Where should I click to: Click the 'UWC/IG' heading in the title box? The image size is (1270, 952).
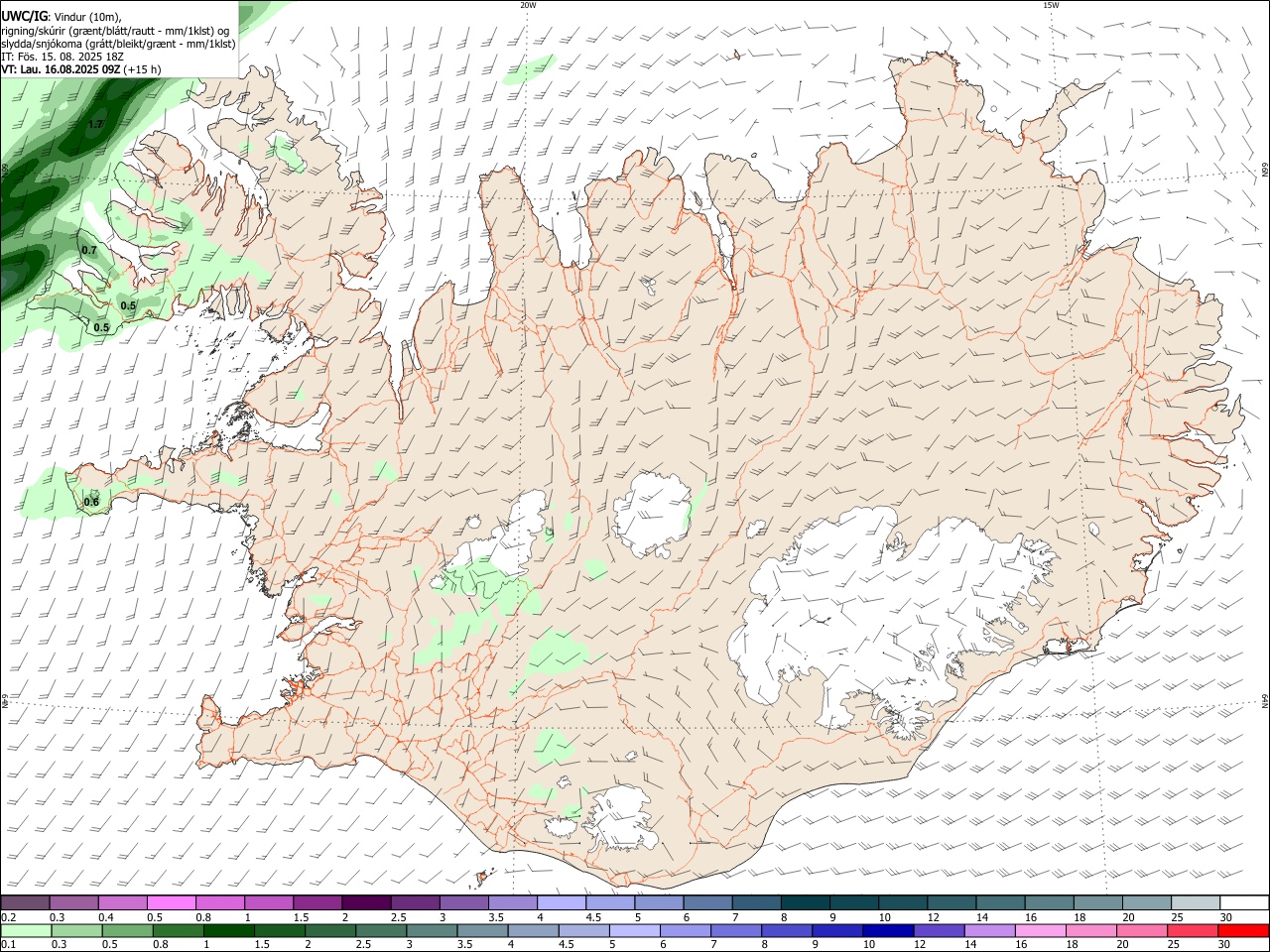click(24, 16)
